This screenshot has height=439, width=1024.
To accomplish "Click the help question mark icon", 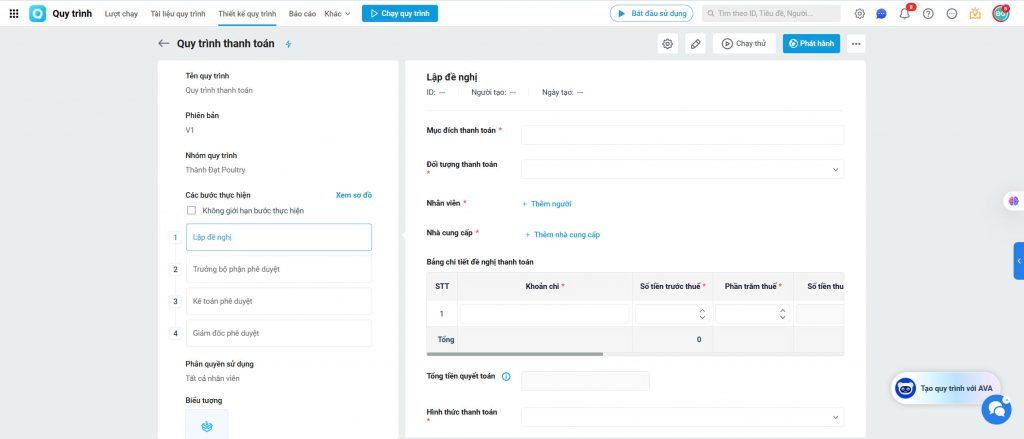I will coord(928,14).
